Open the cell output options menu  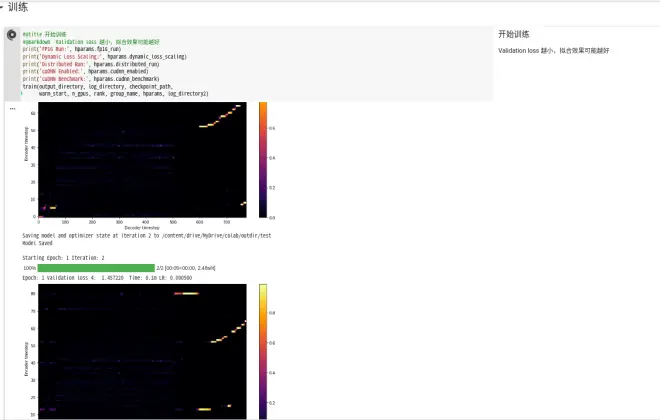(x=13, y=109)
